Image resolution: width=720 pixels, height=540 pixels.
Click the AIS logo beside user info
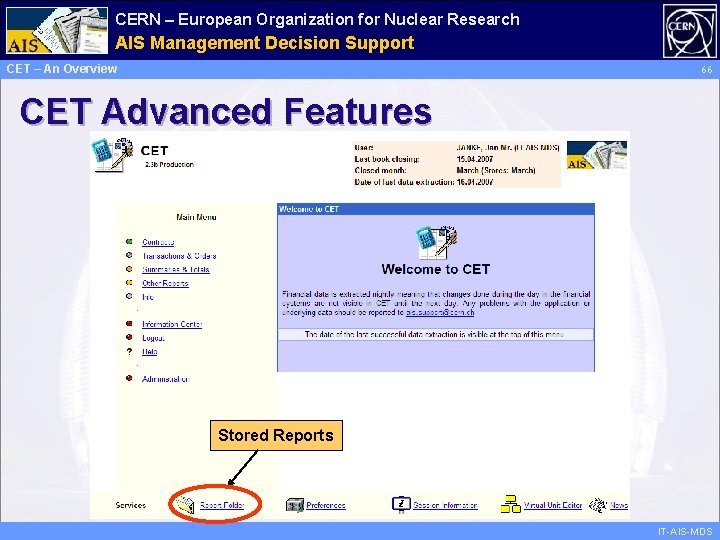coord(597,155)
